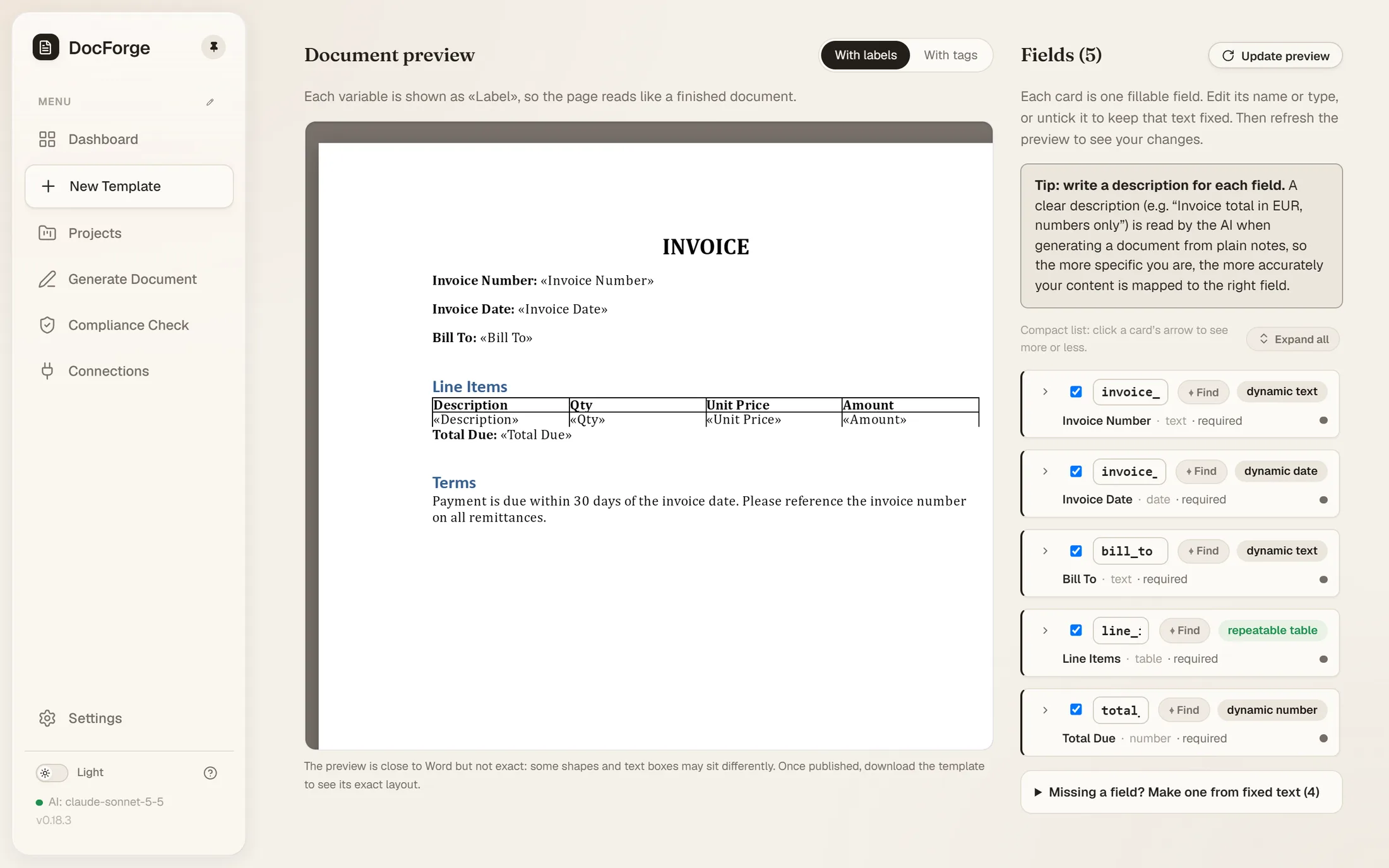Image resolution: width=1389 pixels, height=868 pixels.
Task: Edit the total field name input
Action: (1121, 710)
